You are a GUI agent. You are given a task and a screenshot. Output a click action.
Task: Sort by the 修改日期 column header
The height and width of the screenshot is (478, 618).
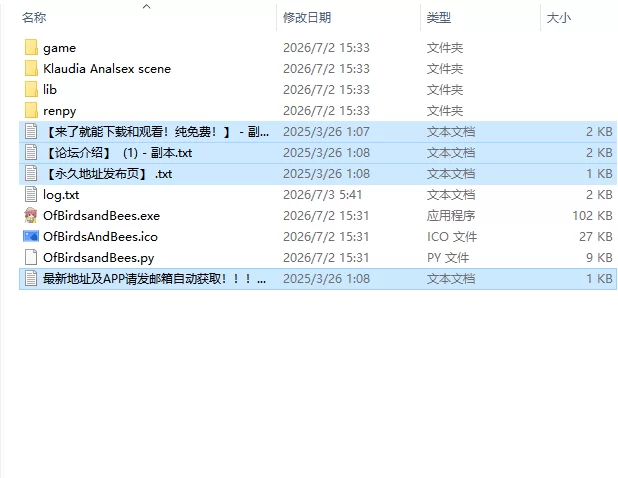pyautogui.click(x=307, y=17)
